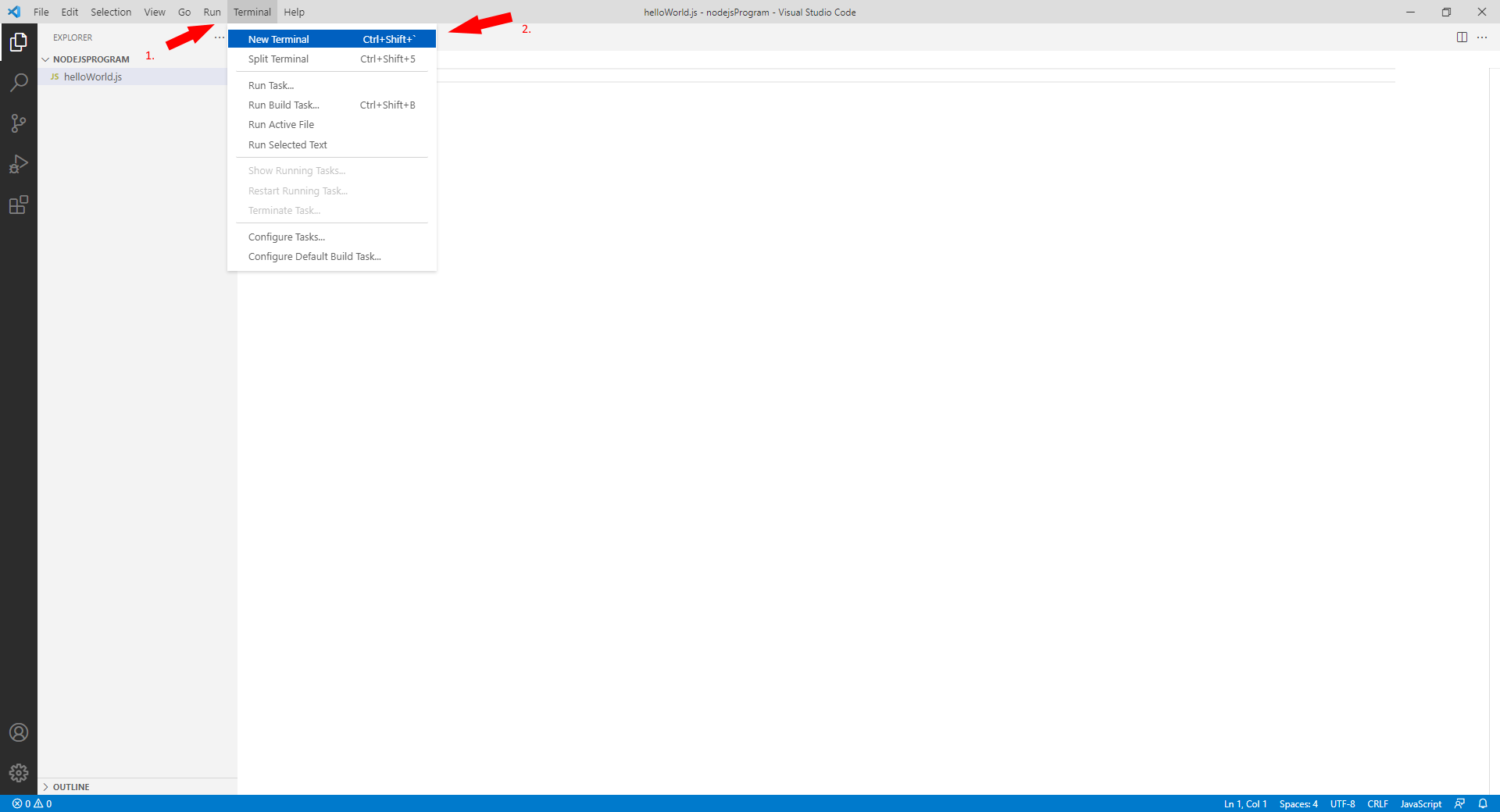Open the Selection menu
The image size is (1500, 812).
pos(111,12)
